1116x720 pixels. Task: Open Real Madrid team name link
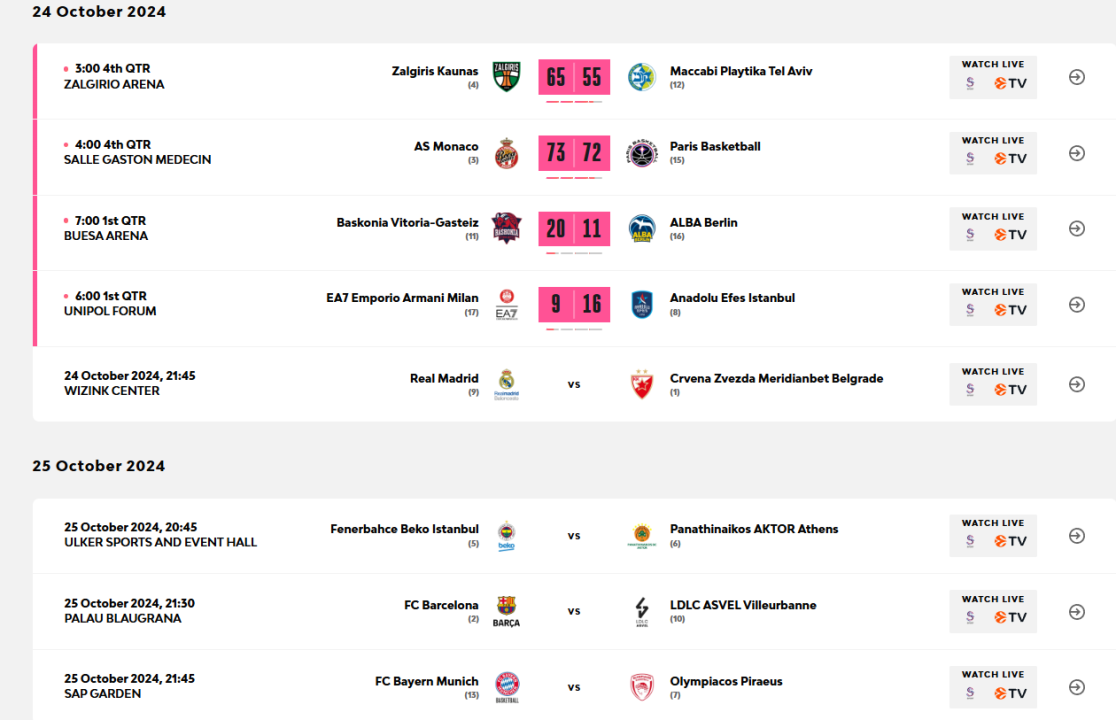tap(444, 378)
